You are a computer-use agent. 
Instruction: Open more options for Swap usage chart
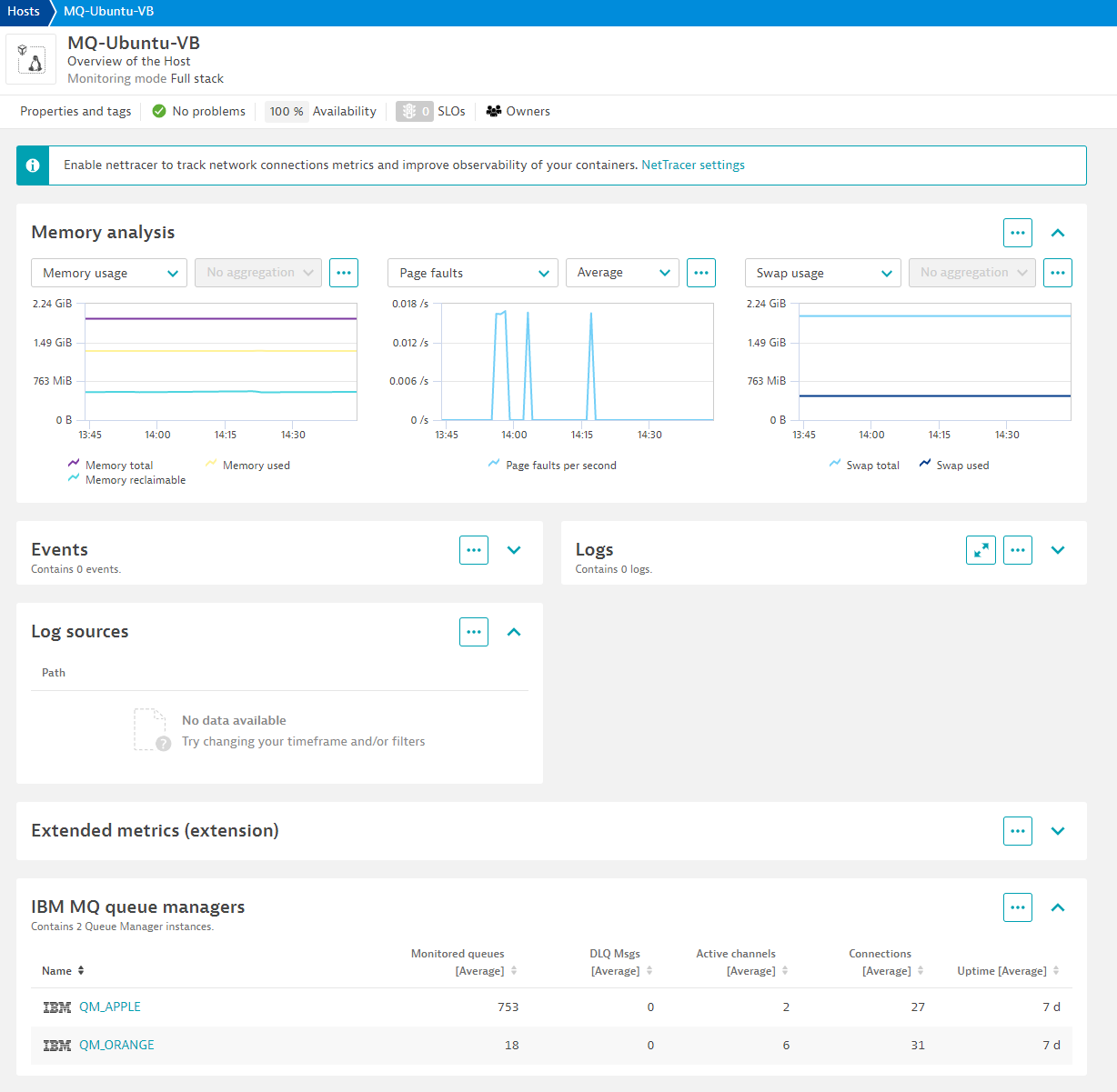point(1057,273)
